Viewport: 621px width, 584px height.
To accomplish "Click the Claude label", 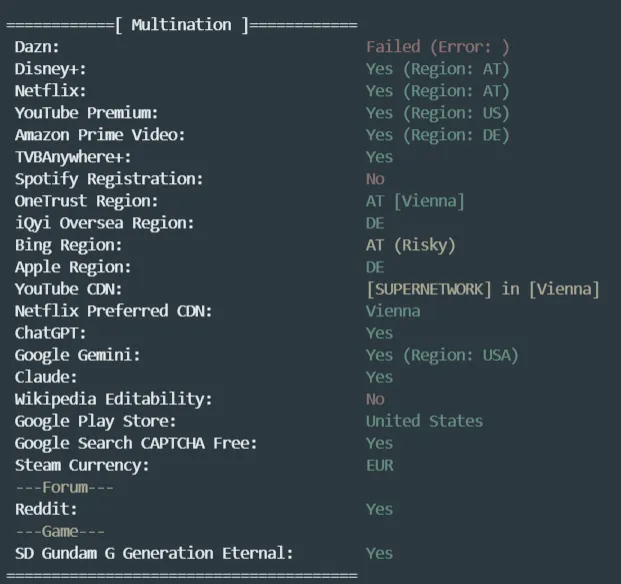I will pos(46,377).
